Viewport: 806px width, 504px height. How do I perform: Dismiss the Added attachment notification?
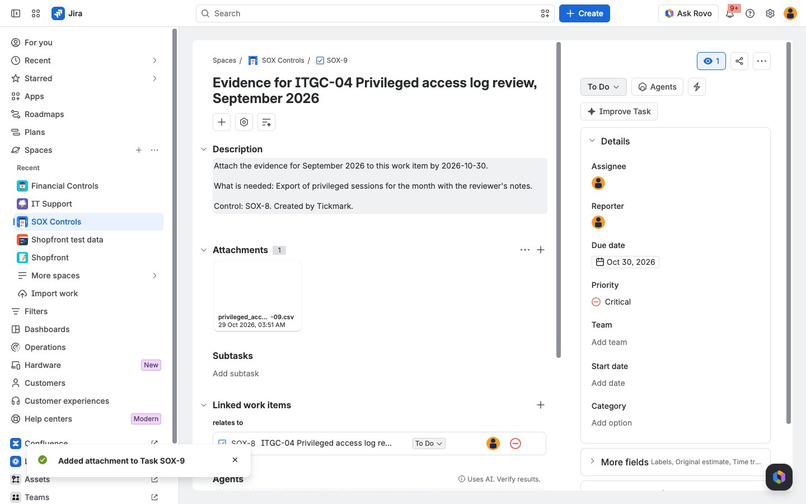(235, 460)
